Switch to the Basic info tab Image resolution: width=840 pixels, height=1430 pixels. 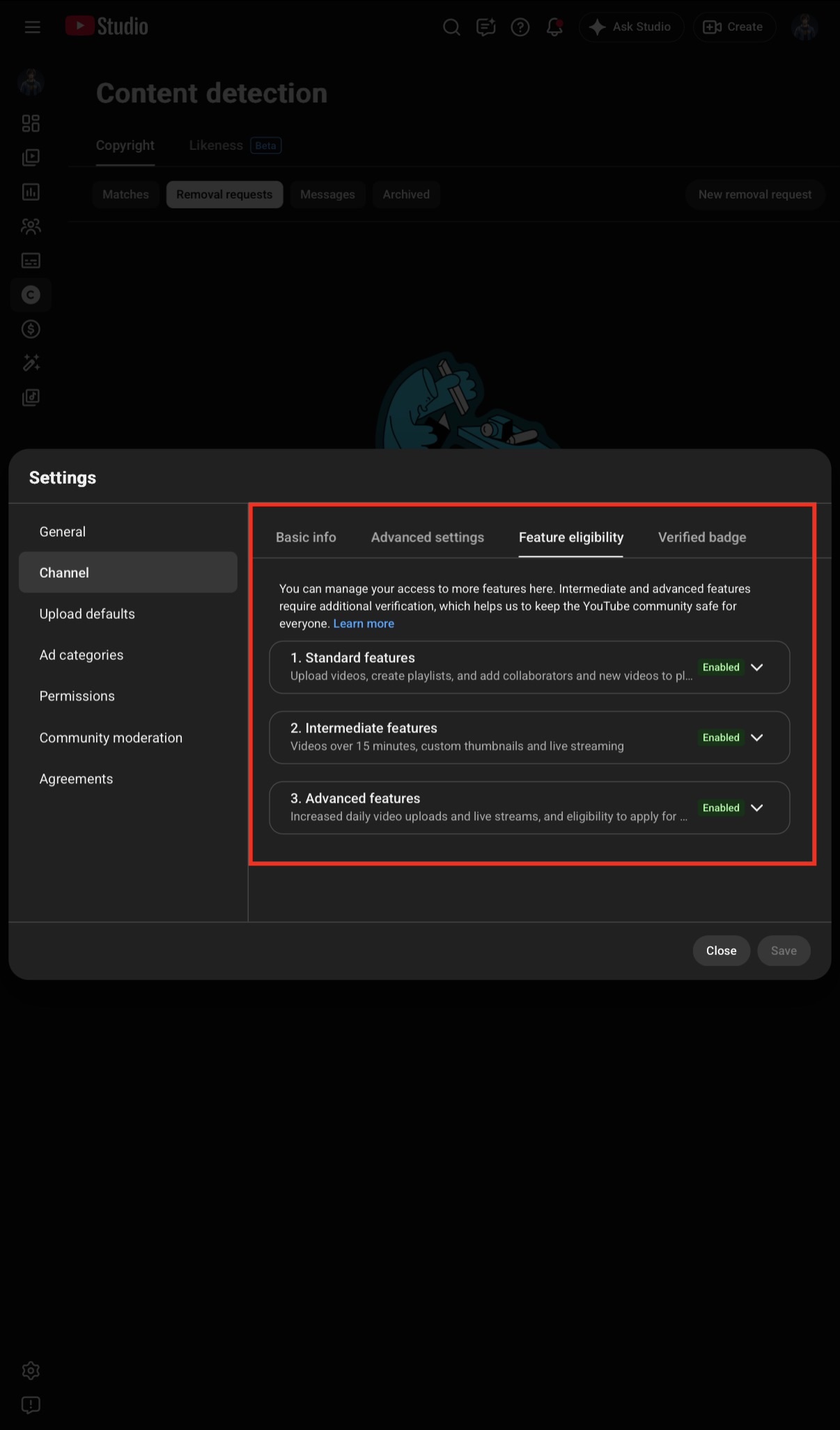pos(306,537)
